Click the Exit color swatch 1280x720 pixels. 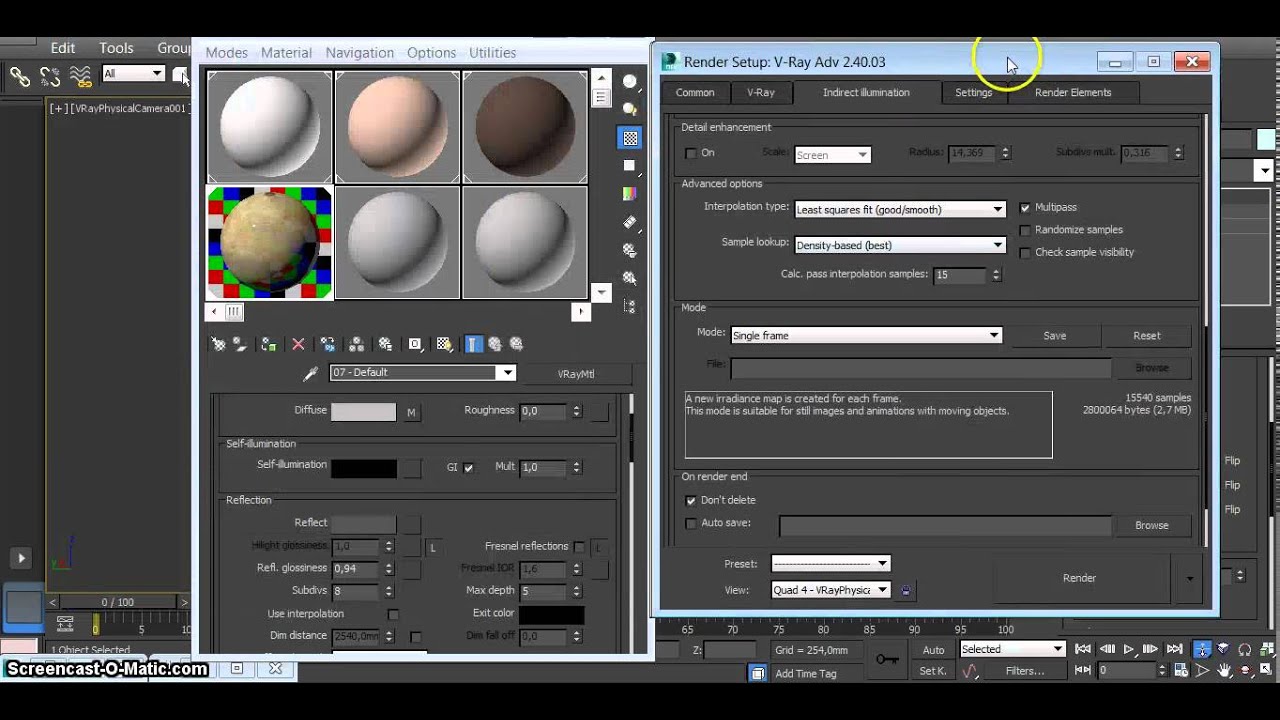coord(551,614)
